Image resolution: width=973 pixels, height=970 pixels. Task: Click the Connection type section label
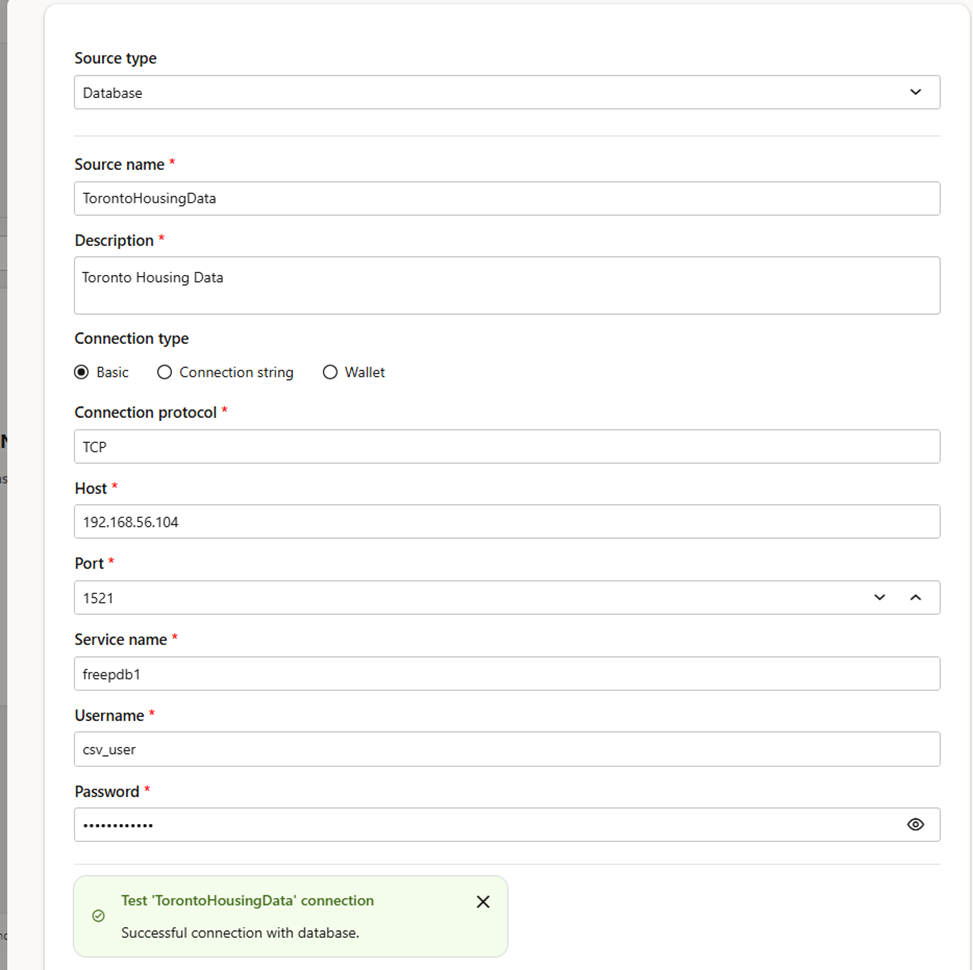click(x=131, y=338)
